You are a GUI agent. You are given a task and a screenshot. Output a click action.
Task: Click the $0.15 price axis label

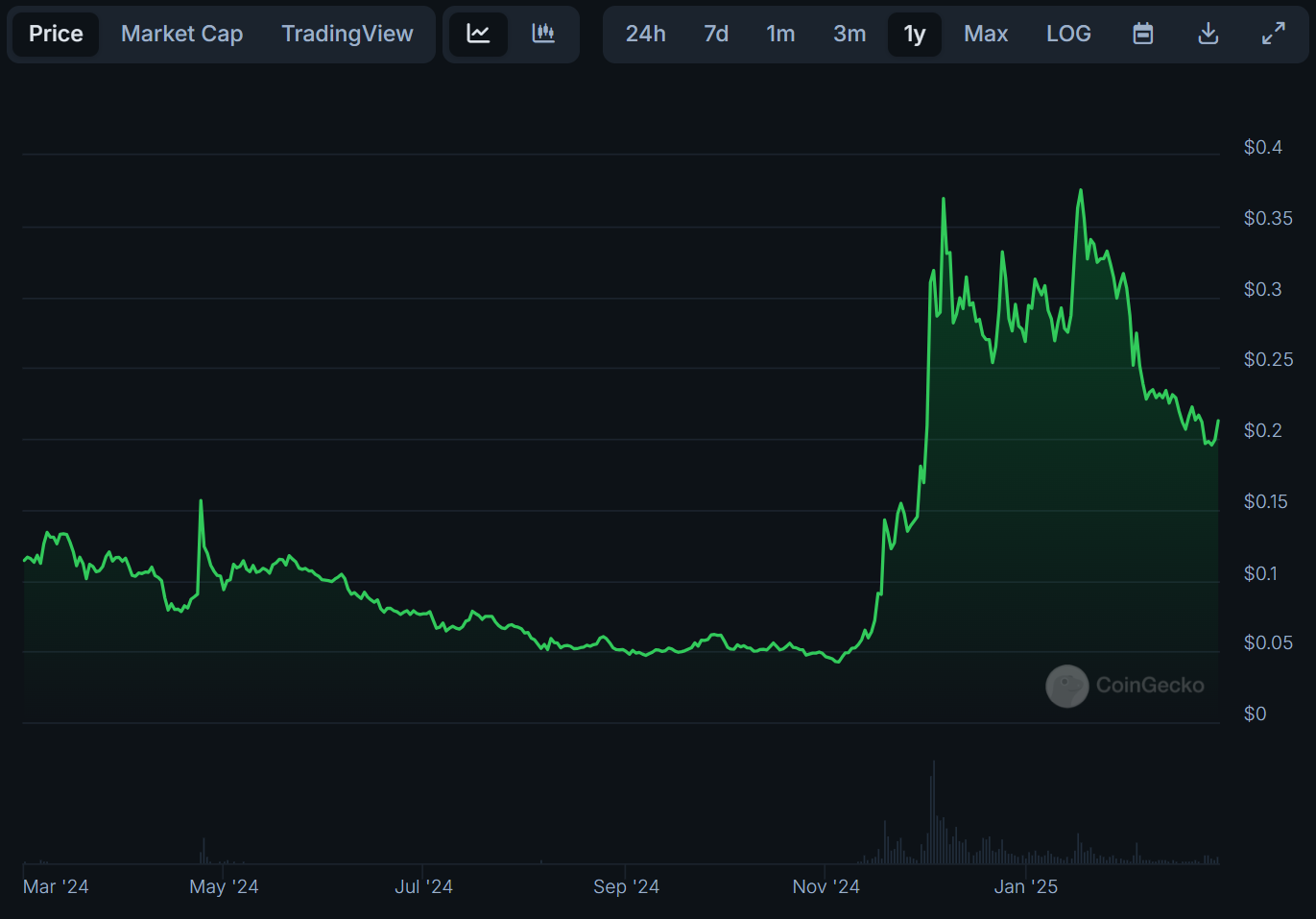pos(1265,501)
